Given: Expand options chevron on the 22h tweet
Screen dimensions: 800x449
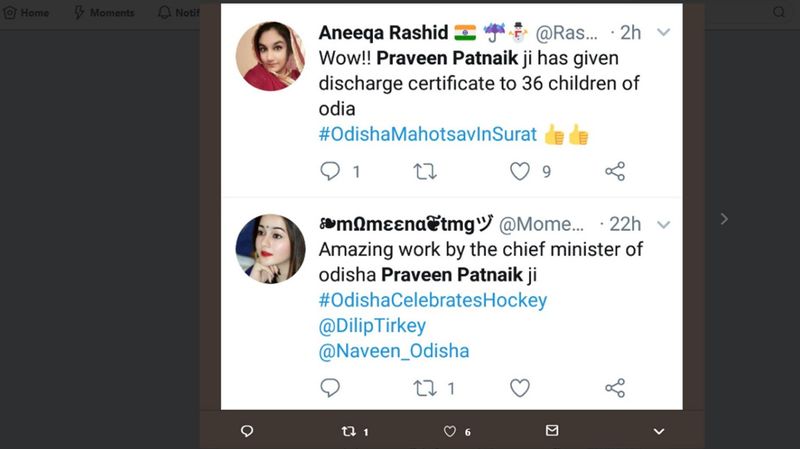Looking at the screenshot, I should 663,224.
